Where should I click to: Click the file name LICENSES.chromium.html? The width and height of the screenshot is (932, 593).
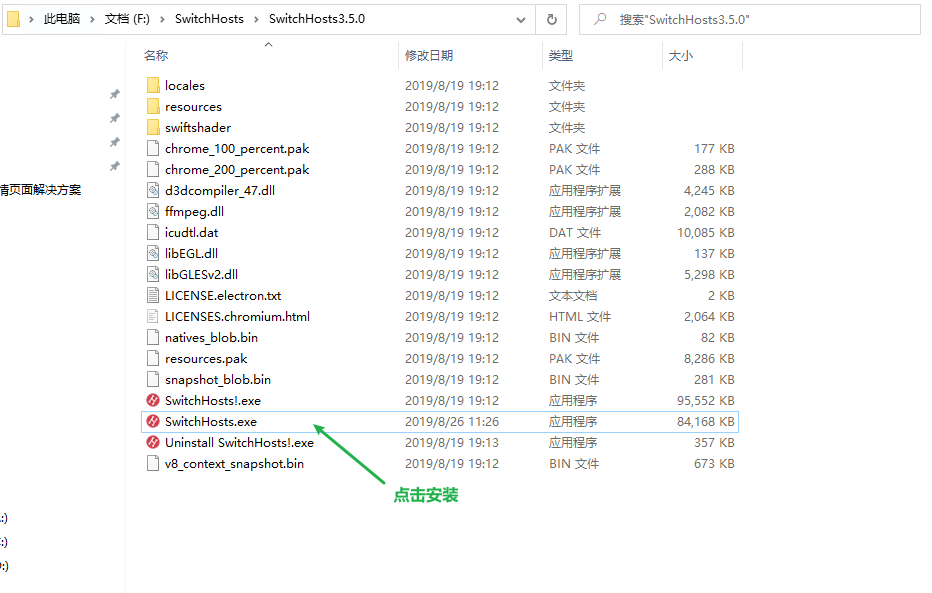point(238,316)
